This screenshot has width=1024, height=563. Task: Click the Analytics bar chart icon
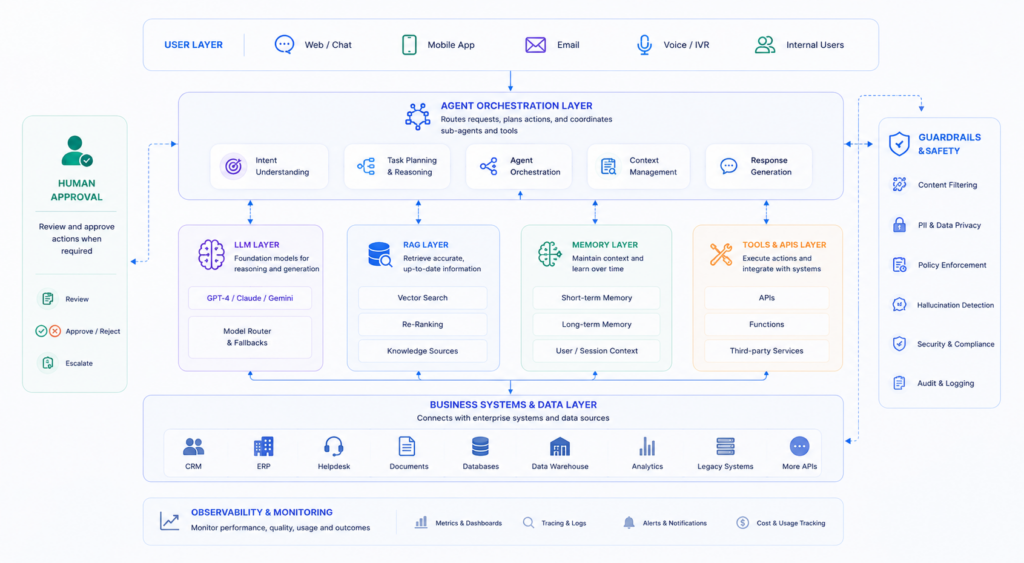[647, 447]
